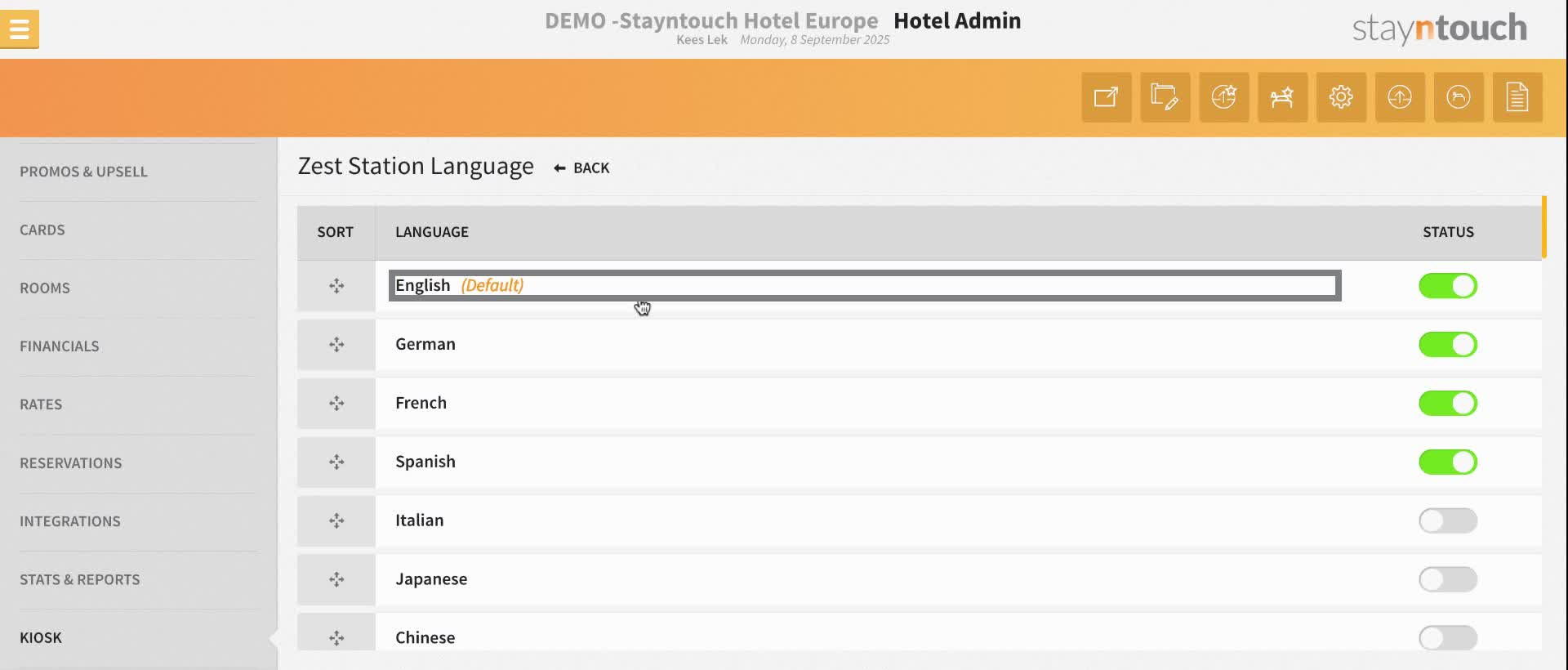
Task: Click the sort handle for Chinese row
Action: [336, 638]
